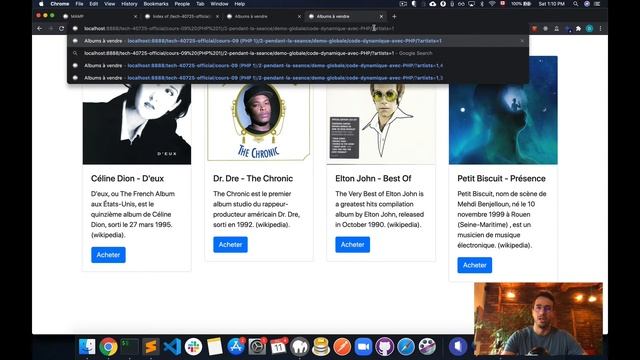Viewport: 640px width, 360px height.
Task: Select suggestion ending with ?artists=1
Action: click(x=298, y=41)
